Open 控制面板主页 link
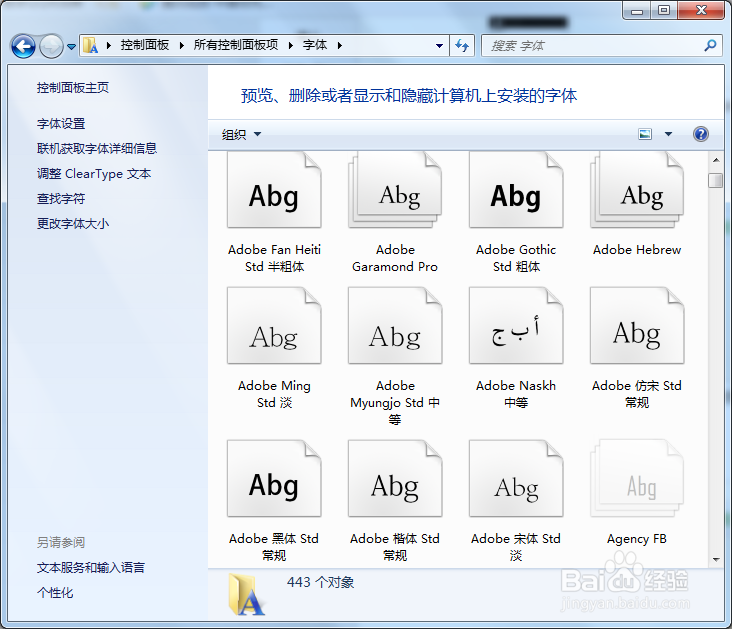The image size is (732, 629). (x=73, y=88)
